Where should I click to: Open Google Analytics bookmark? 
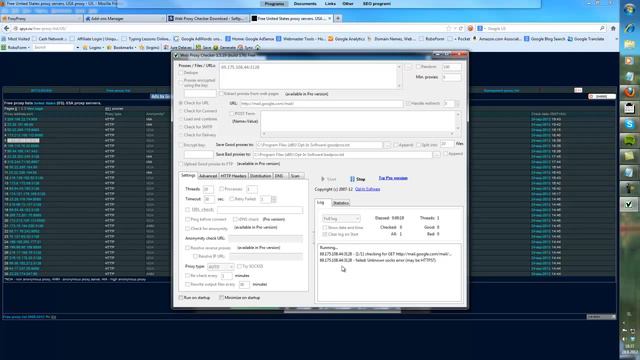click(x=347, y=39)
